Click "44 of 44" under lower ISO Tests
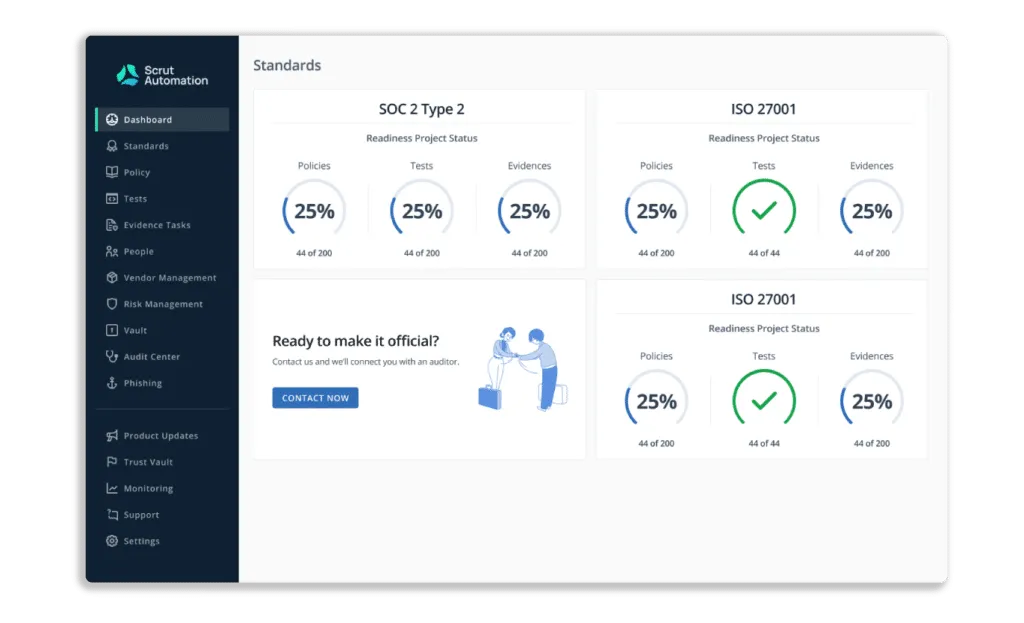This screenshot has height=623, width=1024. click(x=763, y=443)
